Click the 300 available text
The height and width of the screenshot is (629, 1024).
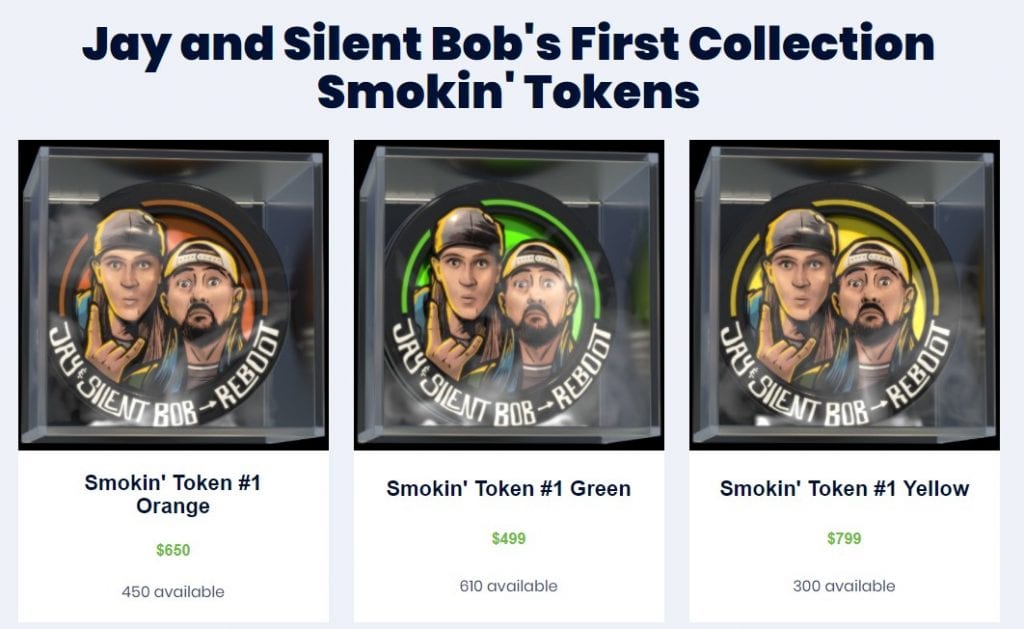coord(844,586)
